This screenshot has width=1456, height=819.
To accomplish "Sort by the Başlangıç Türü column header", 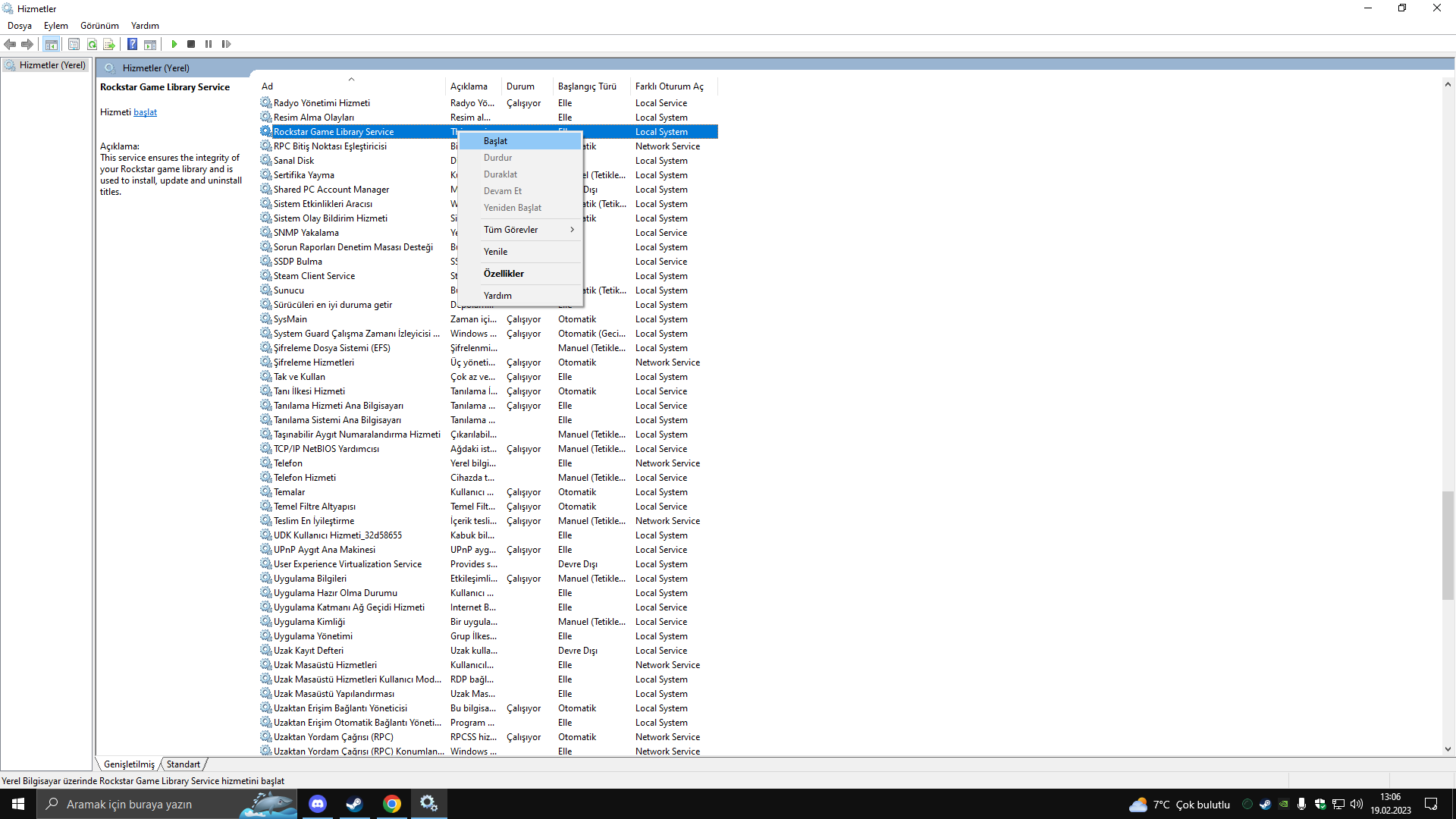I will [x=587, y=86].
